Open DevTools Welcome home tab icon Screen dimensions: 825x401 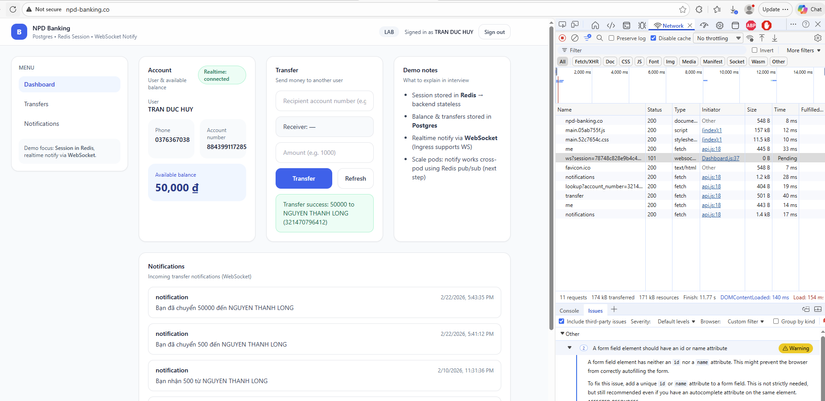pyautogui.click(x=595, y=25)
